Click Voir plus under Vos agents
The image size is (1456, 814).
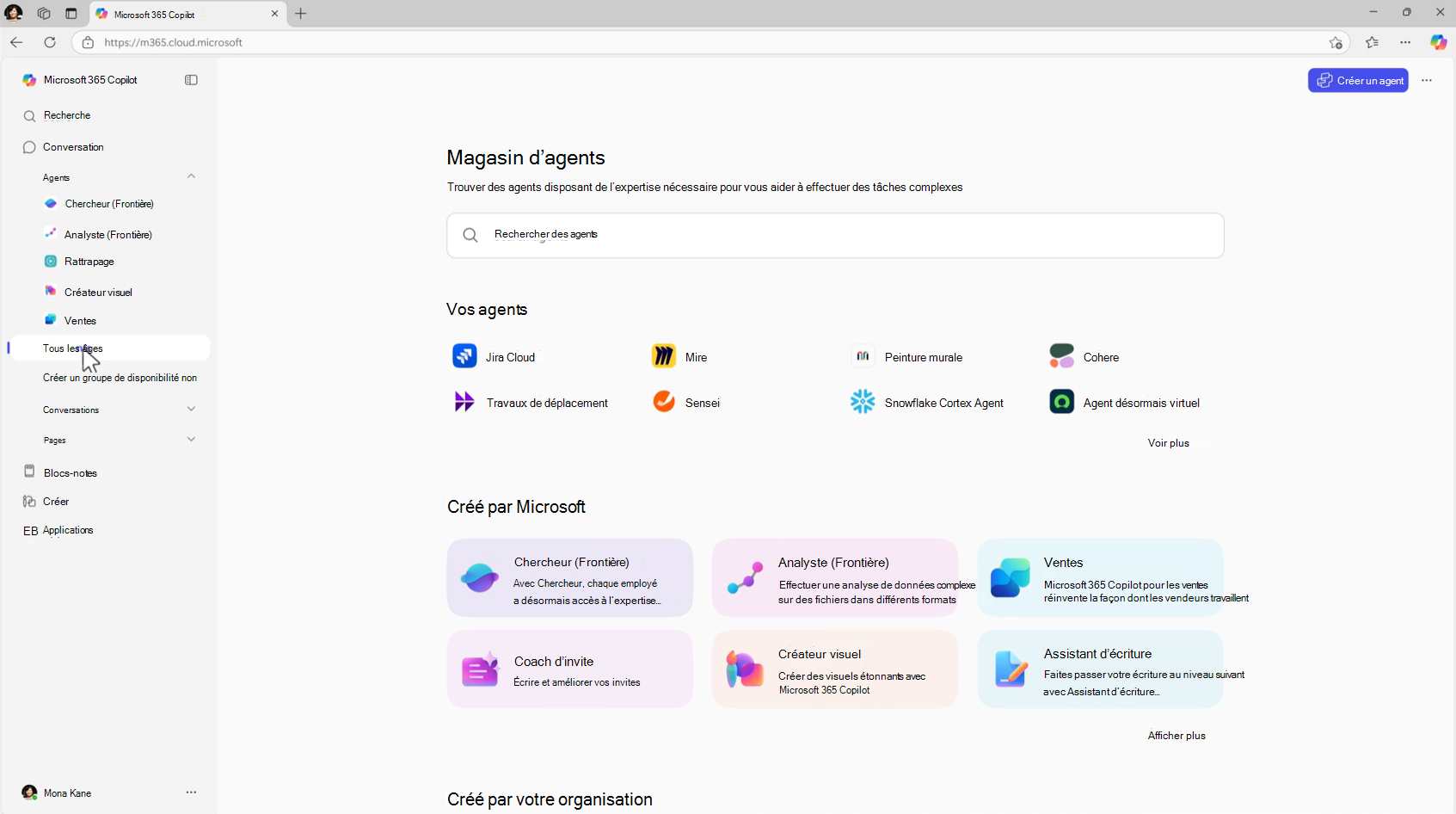[1168, 443]
